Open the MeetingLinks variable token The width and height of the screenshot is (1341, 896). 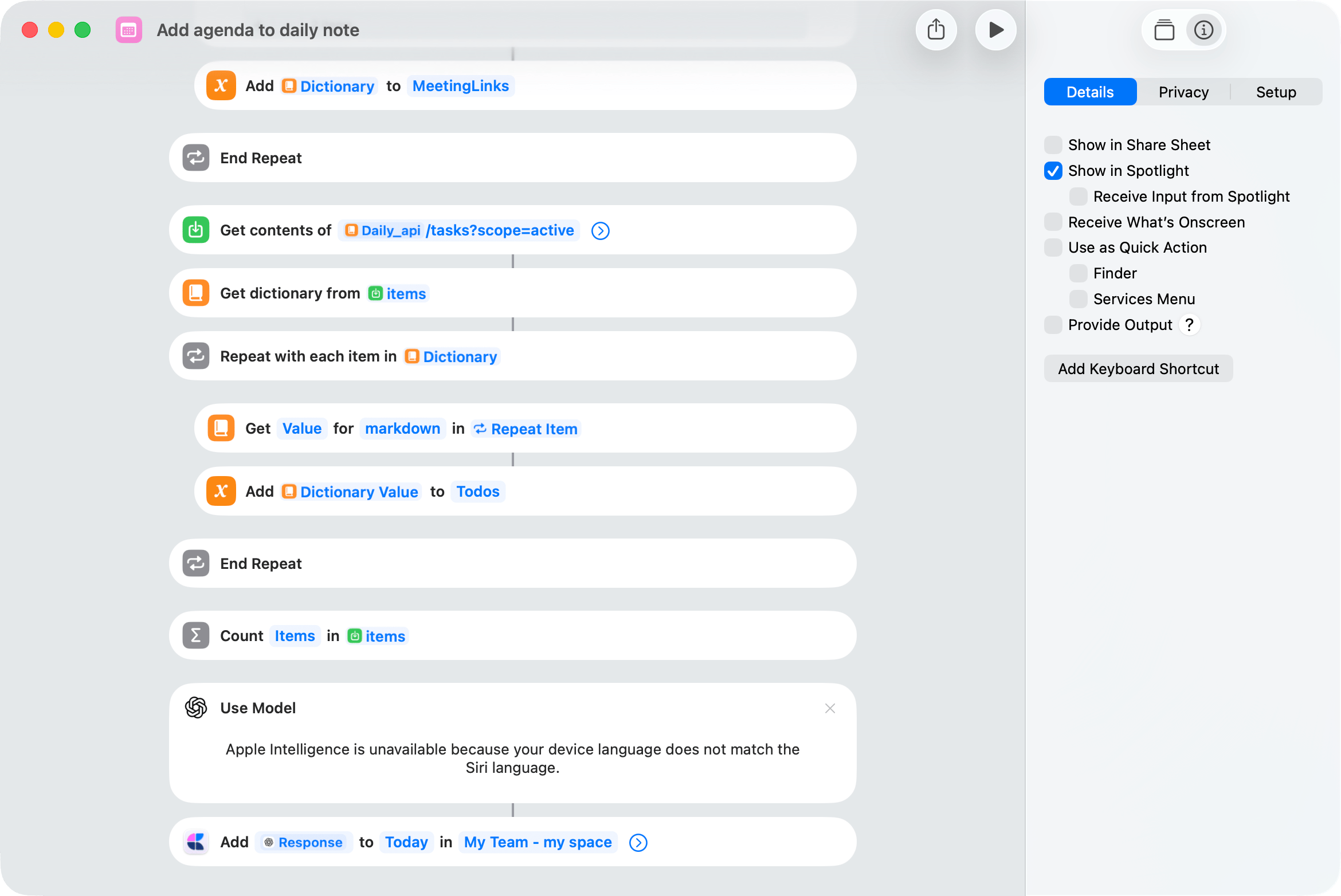pyautogui.click(x=460, y=85)
